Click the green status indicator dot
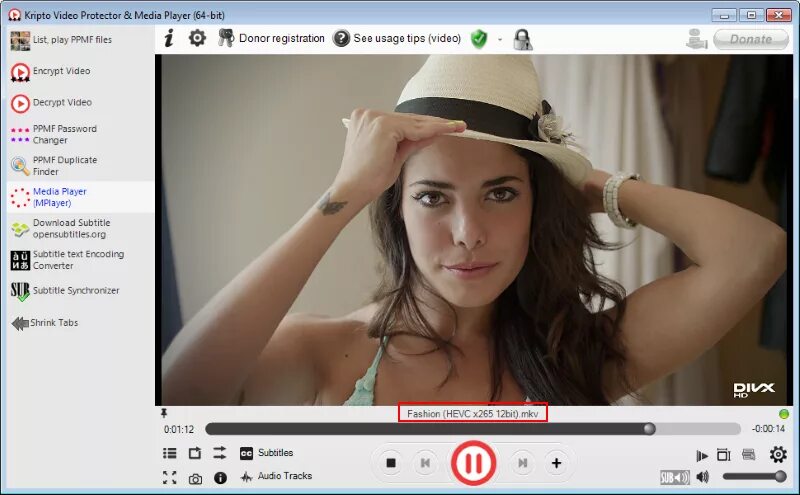Viewport: 800px width, 495px height. point(784,414)
